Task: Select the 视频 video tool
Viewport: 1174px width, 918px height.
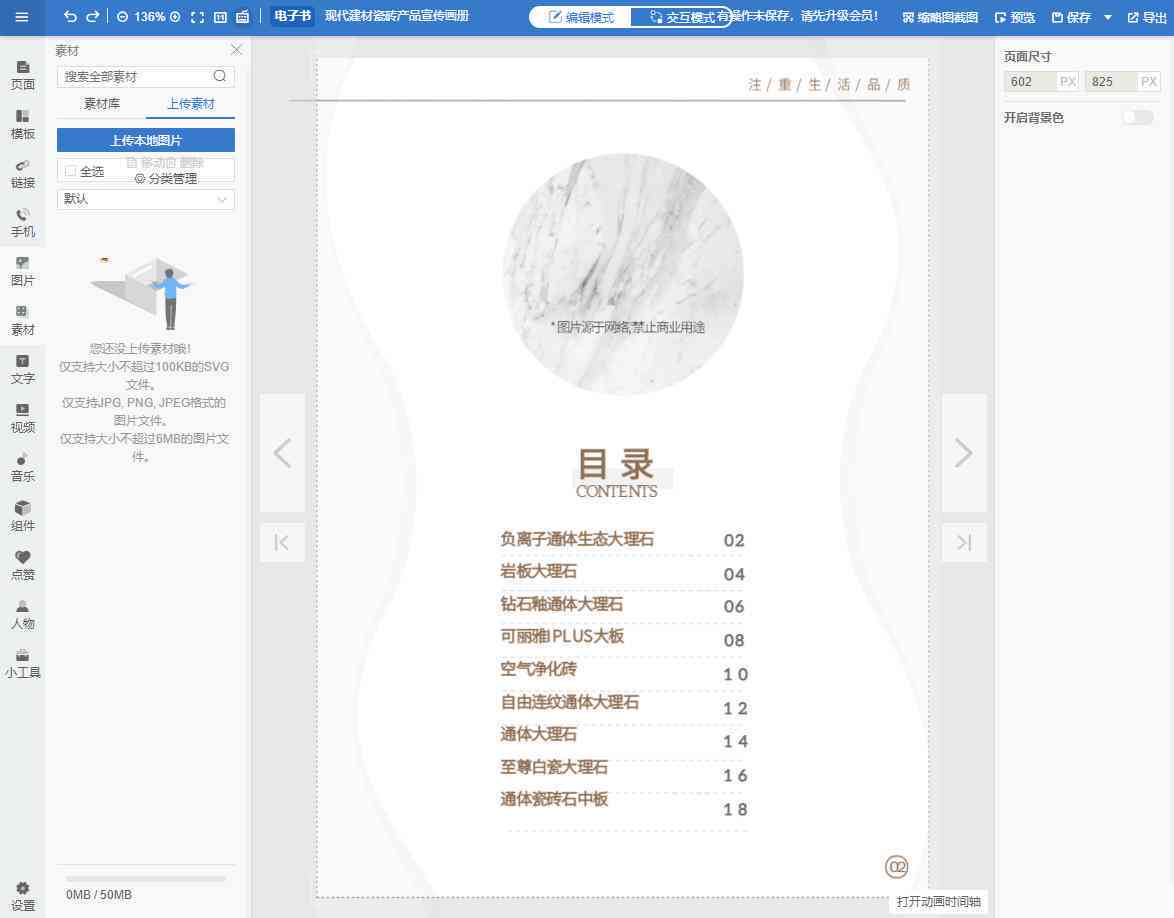Action: pos(22,419)
